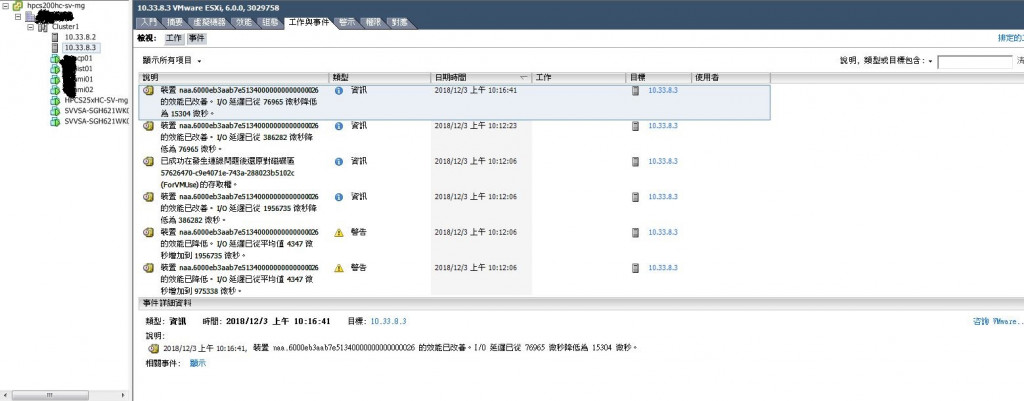Click event icon of row dropping to 386282
The image size is (1024, 401).
(x=149, y=197)
